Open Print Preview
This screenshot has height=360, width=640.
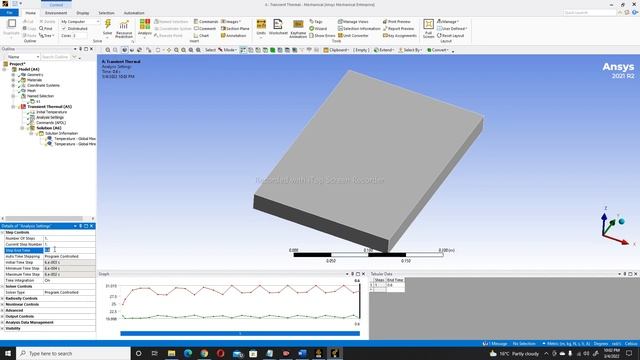[397, 22]
